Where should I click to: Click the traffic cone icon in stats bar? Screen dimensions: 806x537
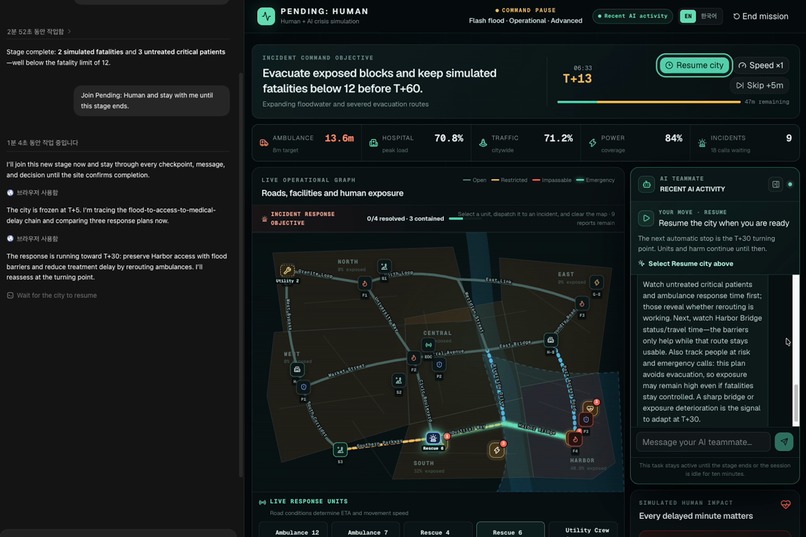pyautogui.click(x=483, y=143)
